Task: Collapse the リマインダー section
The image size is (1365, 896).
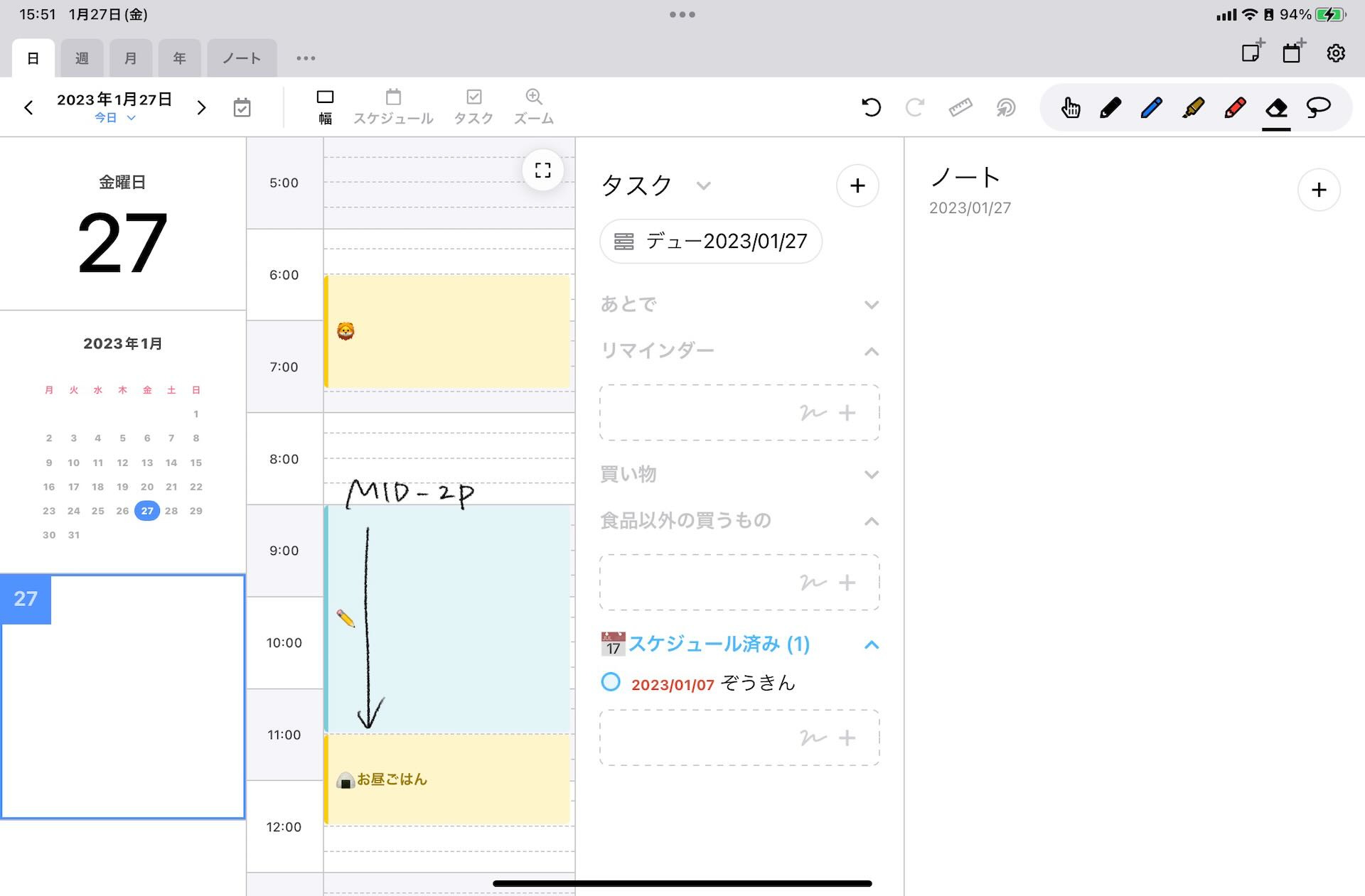Action: click(871, 351)
